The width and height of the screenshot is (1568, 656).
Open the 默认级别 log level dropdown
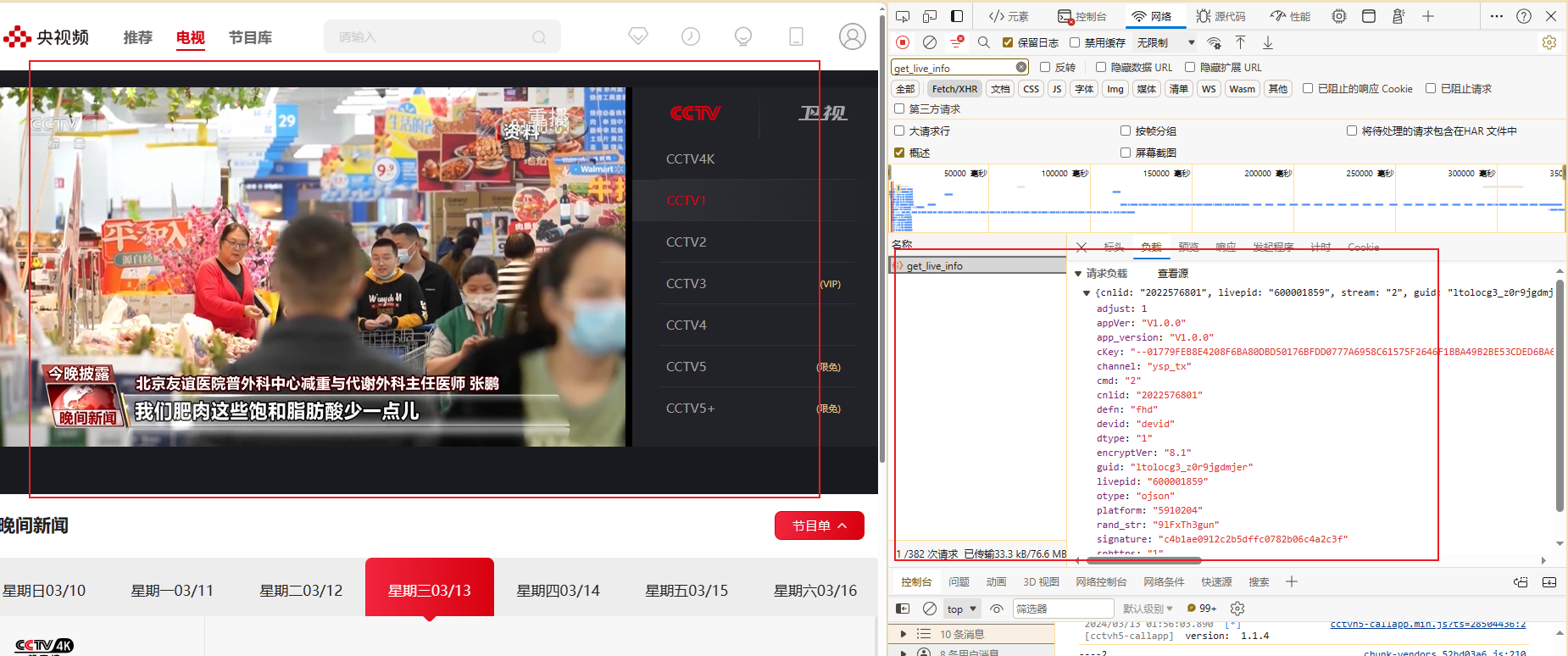[x=1148, y=609]
